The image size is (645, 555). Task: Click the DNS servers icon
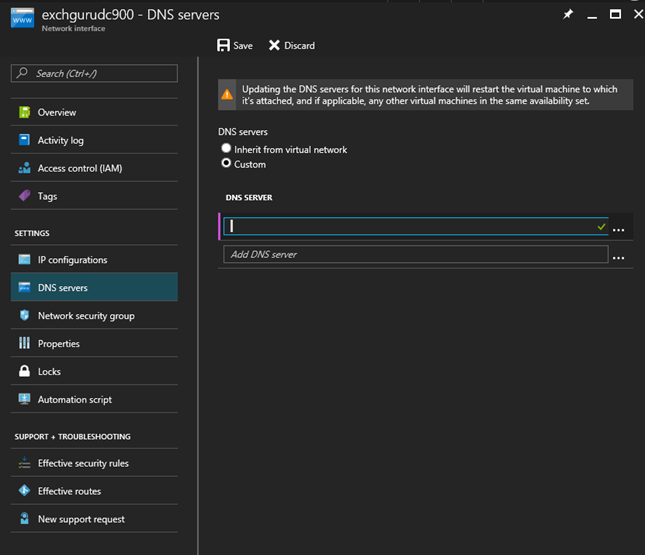pos(24,287)
